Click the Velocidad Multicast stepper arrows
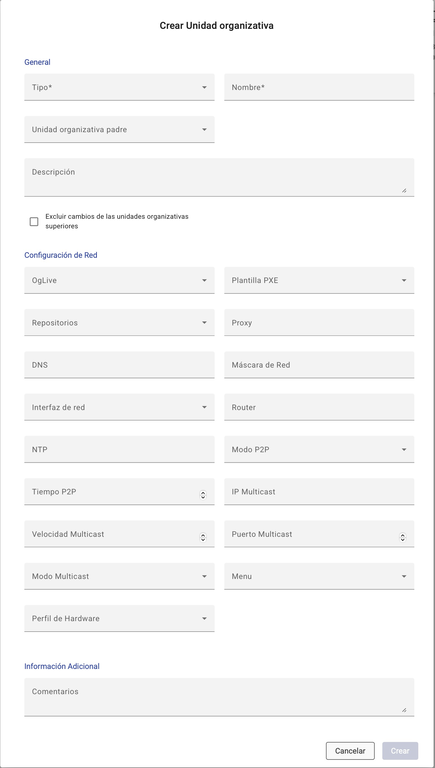The height and width of the screenshot is (768, 435). point(203,537)
